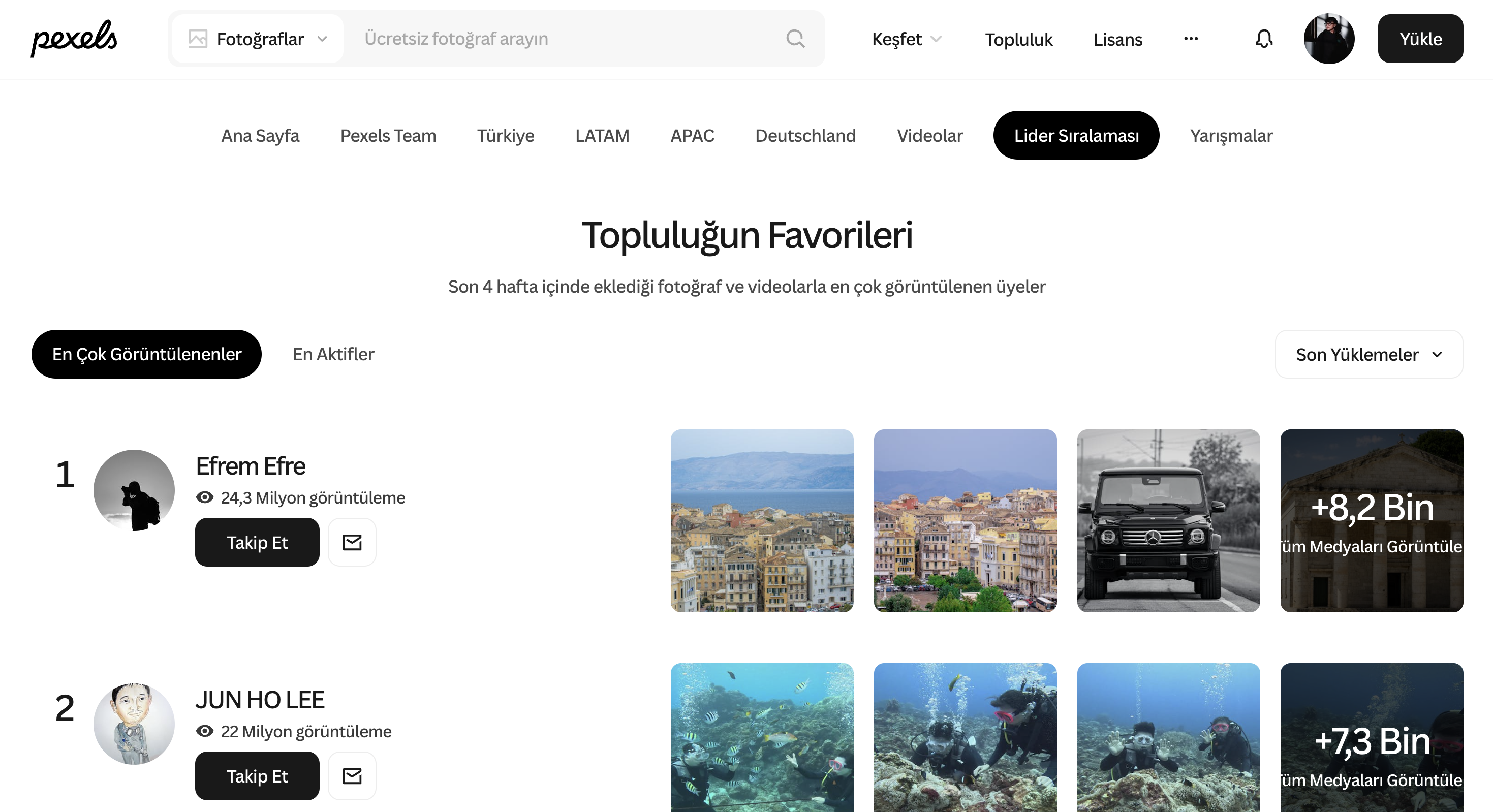Click the Yükle upload button
This screenshot has width=1493, height=812.
coord(1420,39)
